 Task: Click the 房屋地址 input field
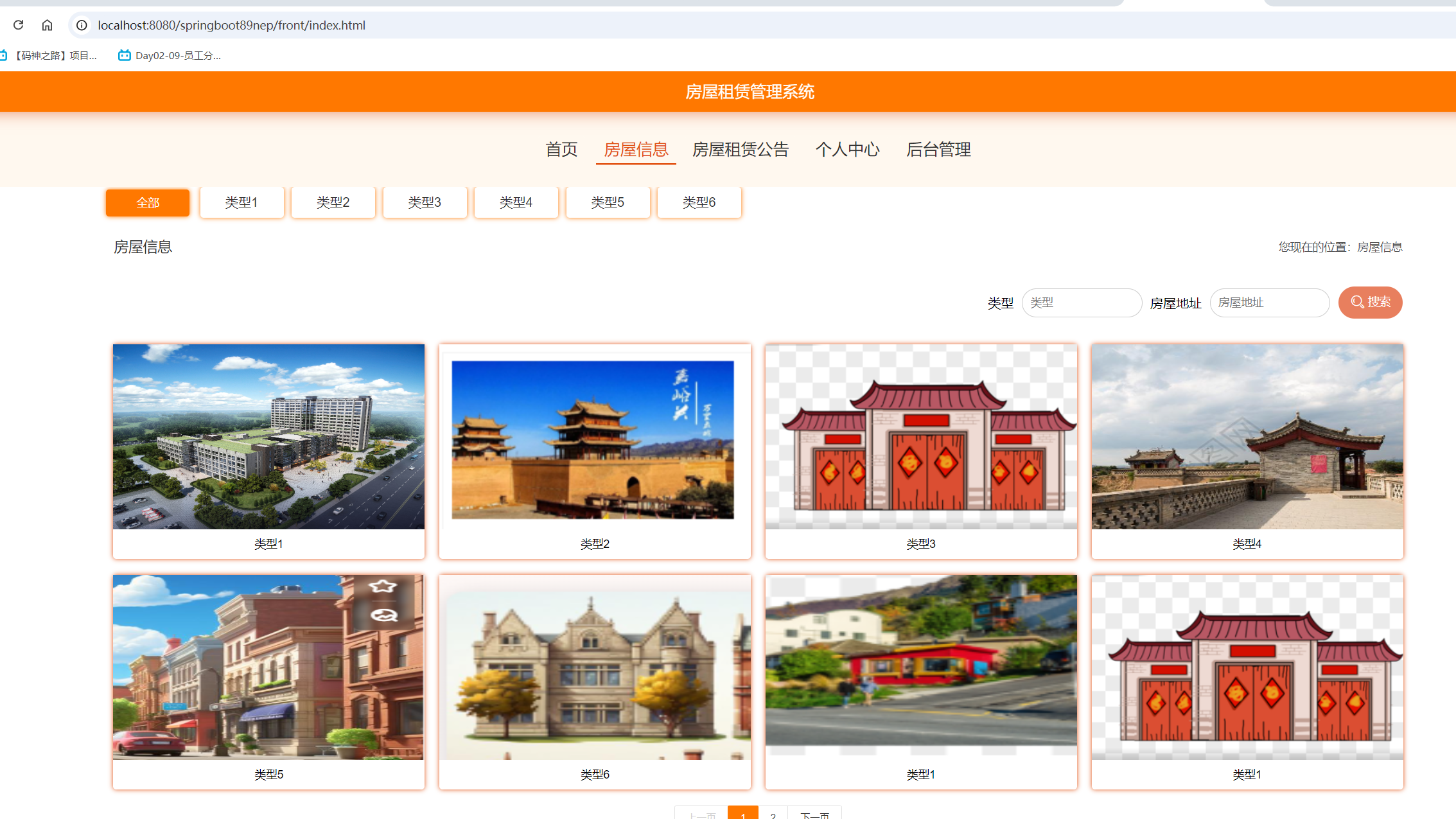(1270, 303)
